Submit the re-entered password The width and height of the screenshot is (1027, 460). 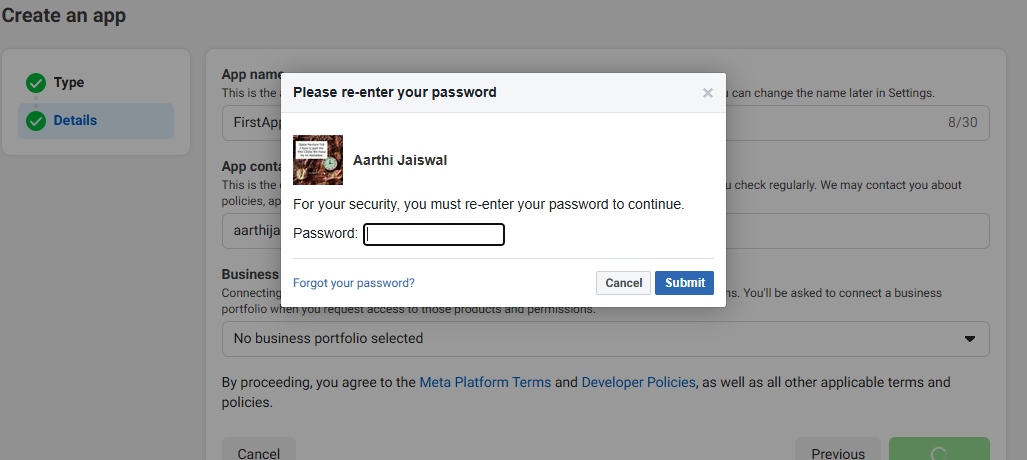(685, 283)
